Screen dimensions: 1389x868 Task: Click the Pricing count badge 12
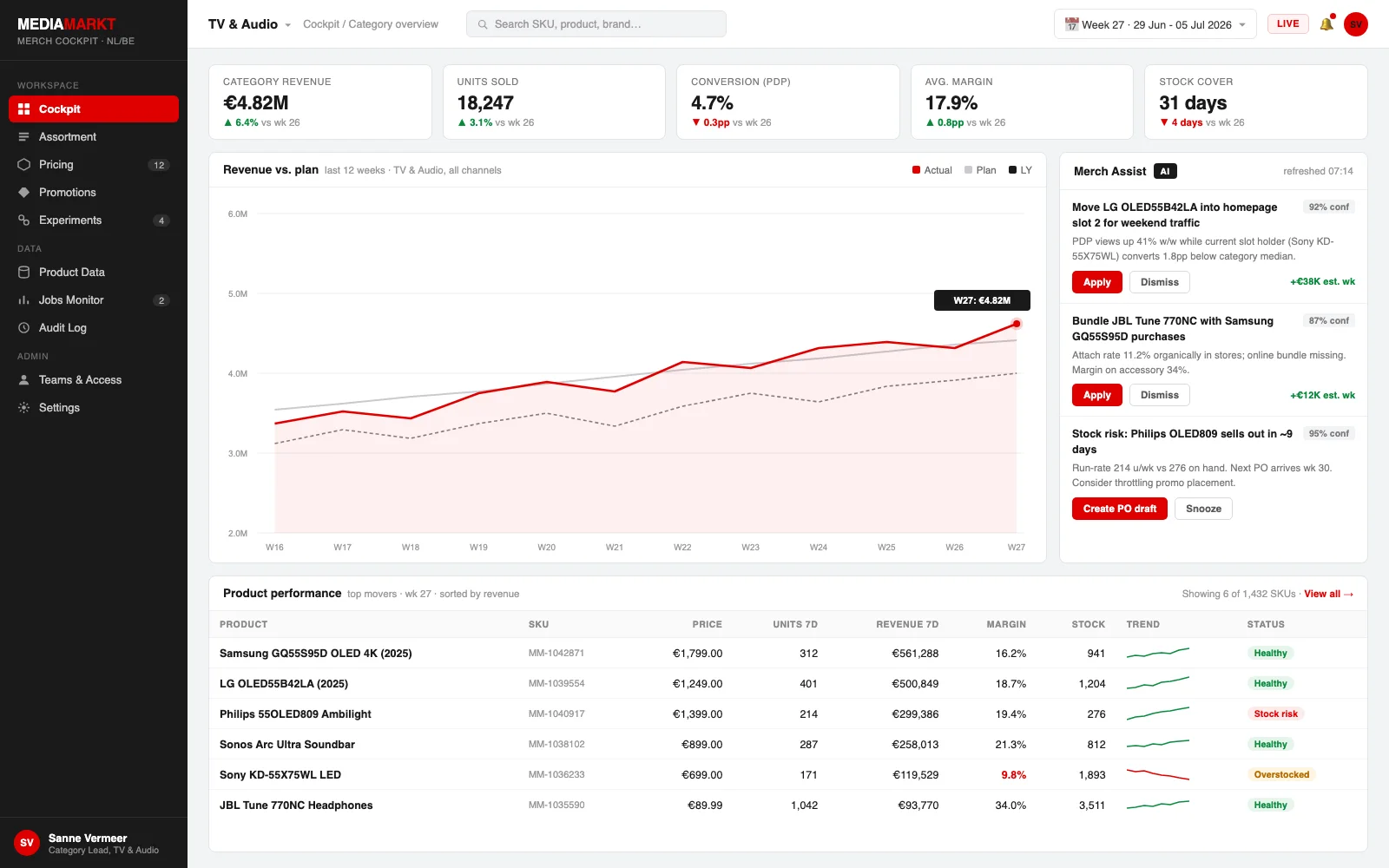159,165
